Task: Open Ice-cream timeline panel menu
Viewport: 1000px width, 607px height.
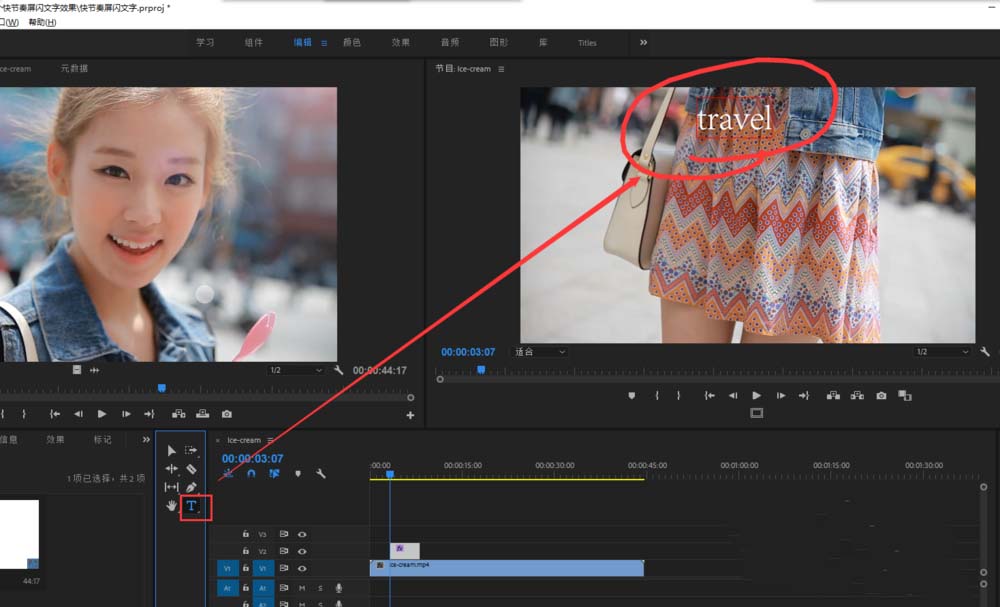Action: click(x=270, y=440)
